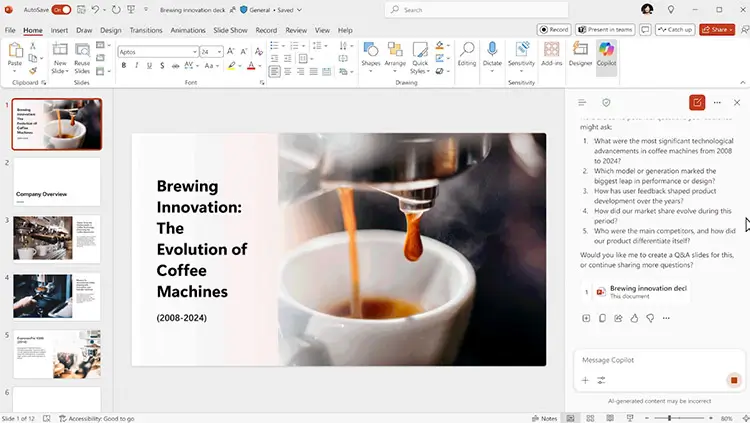
Task: Open the File menu
Action: click(10, 30)
